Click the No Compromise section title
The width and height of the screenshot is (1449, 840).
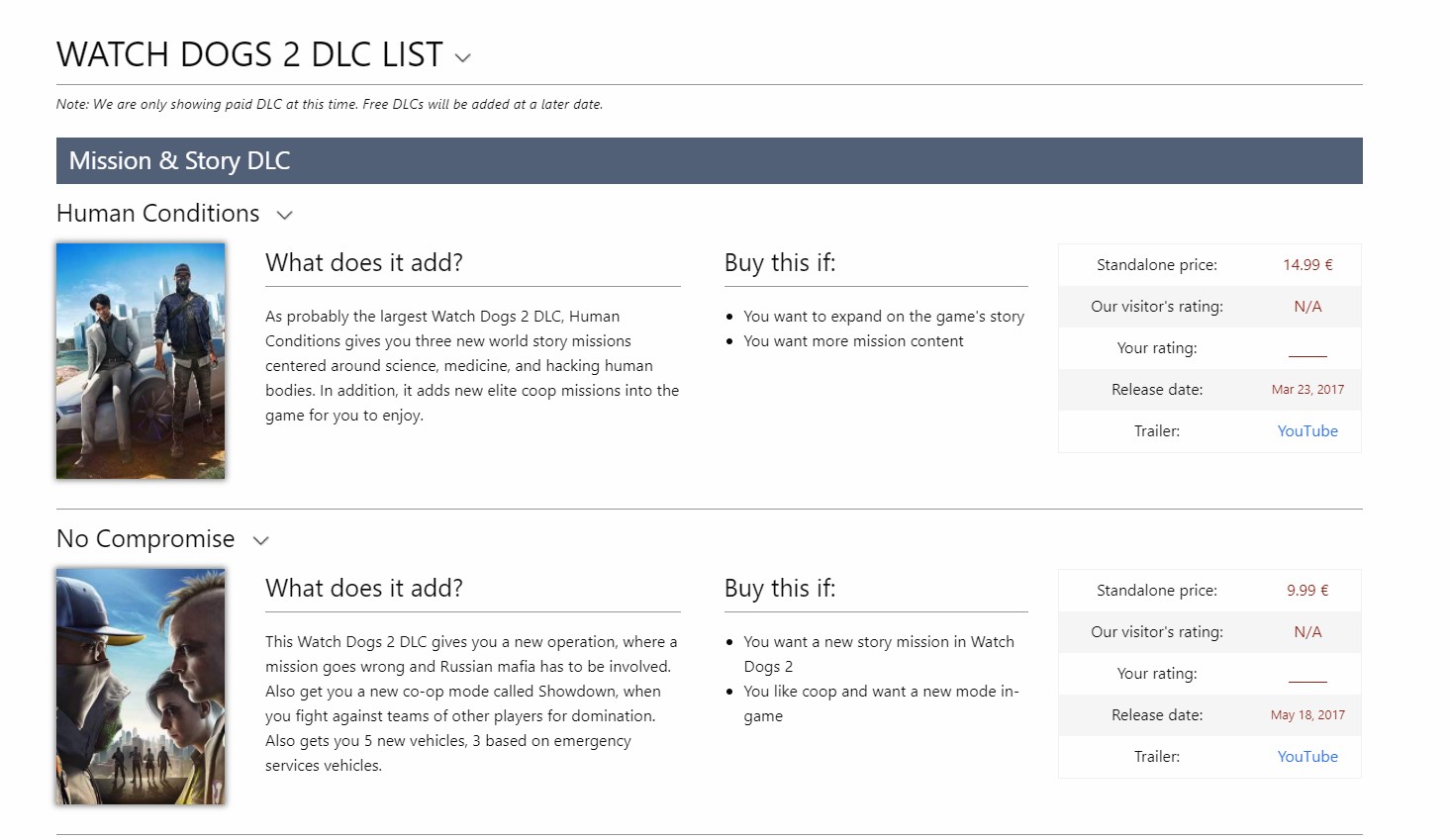145,539
